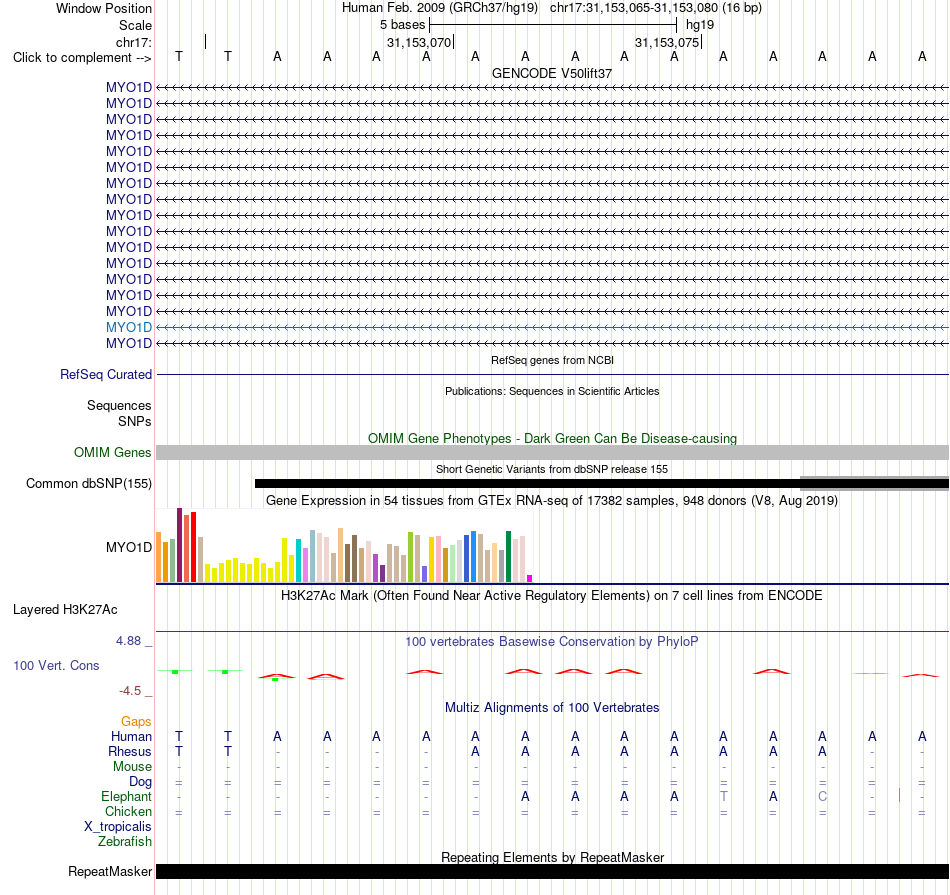Click the dark green GTEx expression bar

point(508,556)
